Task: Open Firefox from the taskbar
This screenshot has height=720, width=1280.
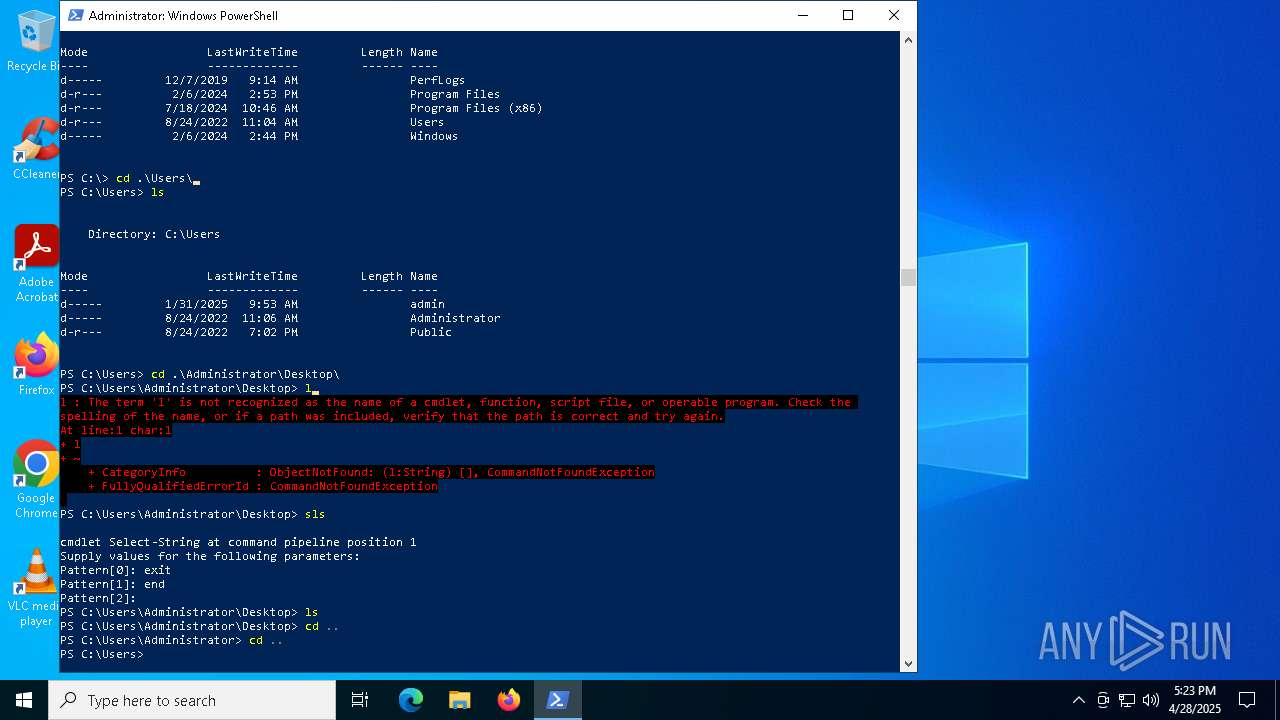Action: point(508,700)
